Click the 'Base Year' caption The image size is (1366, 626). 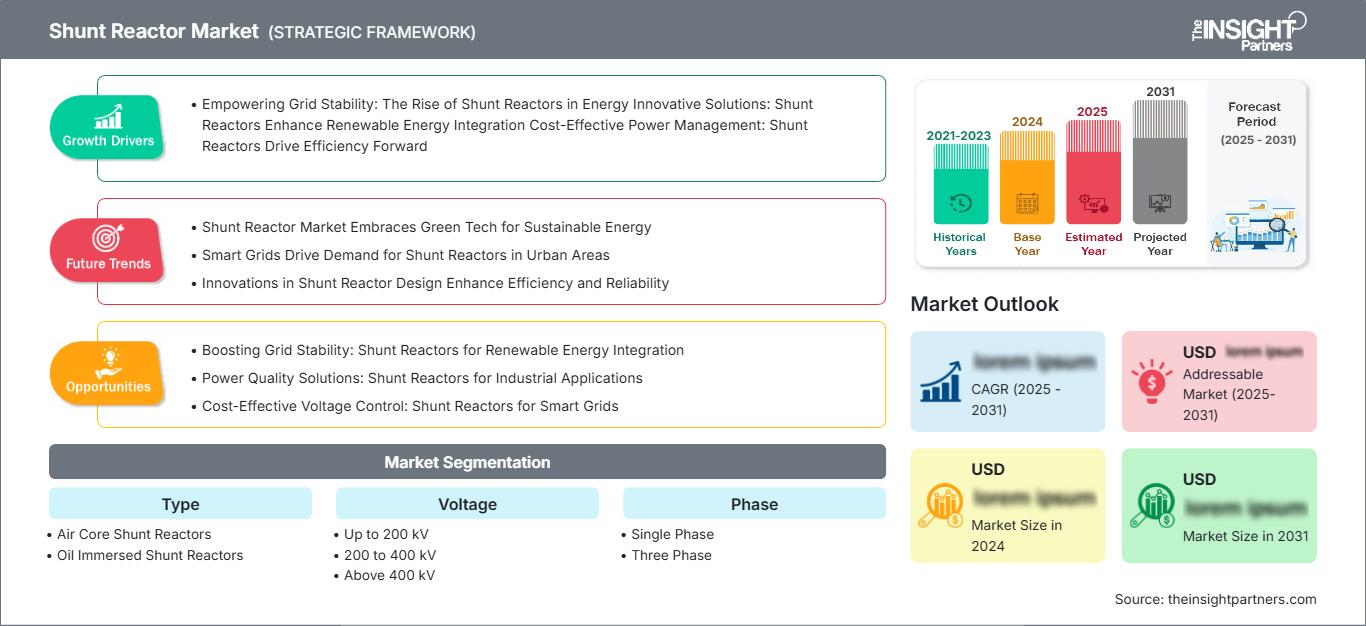click(1027, 244)
